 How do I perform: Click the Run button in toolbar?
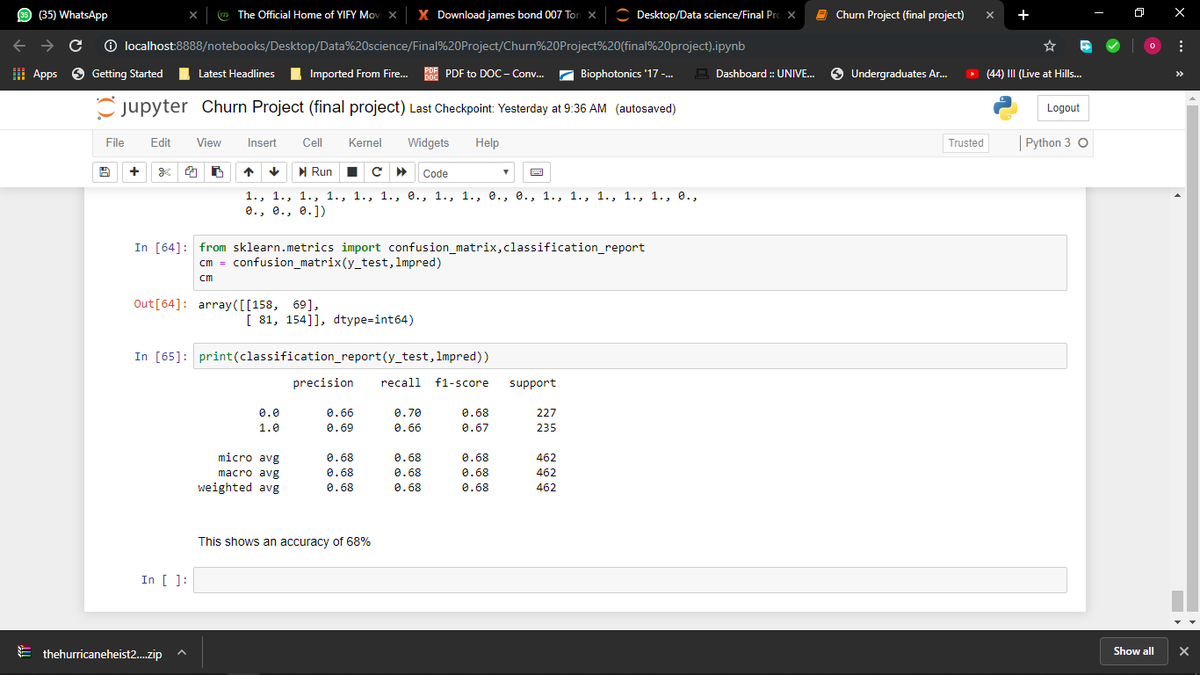315,172
